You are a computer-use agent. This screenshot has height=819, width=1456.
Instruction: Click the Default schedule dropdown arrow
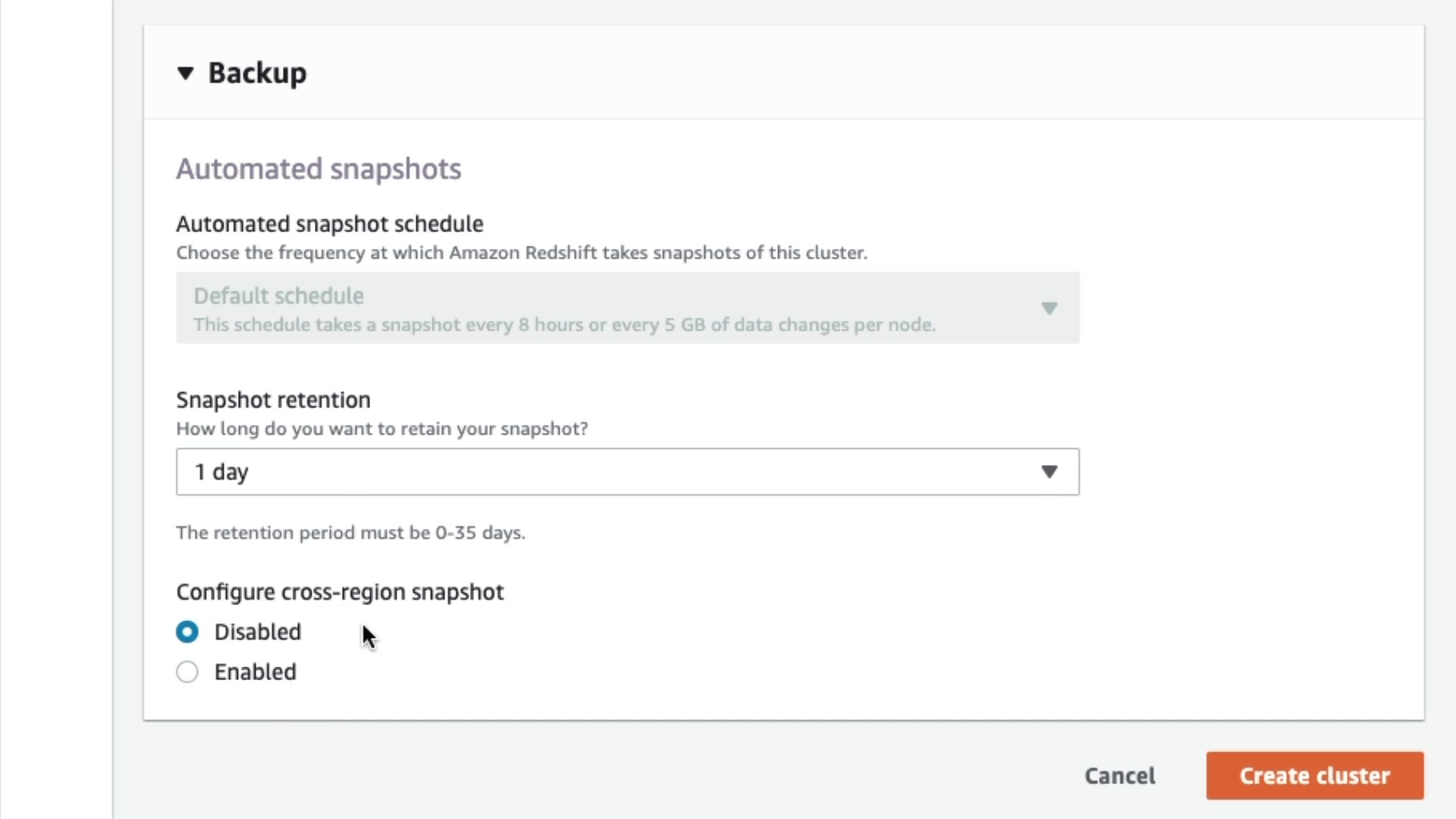point(1049,308)
